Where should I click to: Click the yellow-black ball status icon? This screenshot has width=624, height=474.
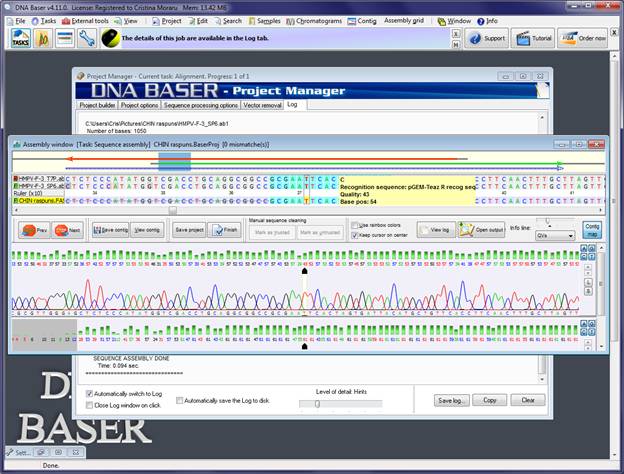click(110, 38)
